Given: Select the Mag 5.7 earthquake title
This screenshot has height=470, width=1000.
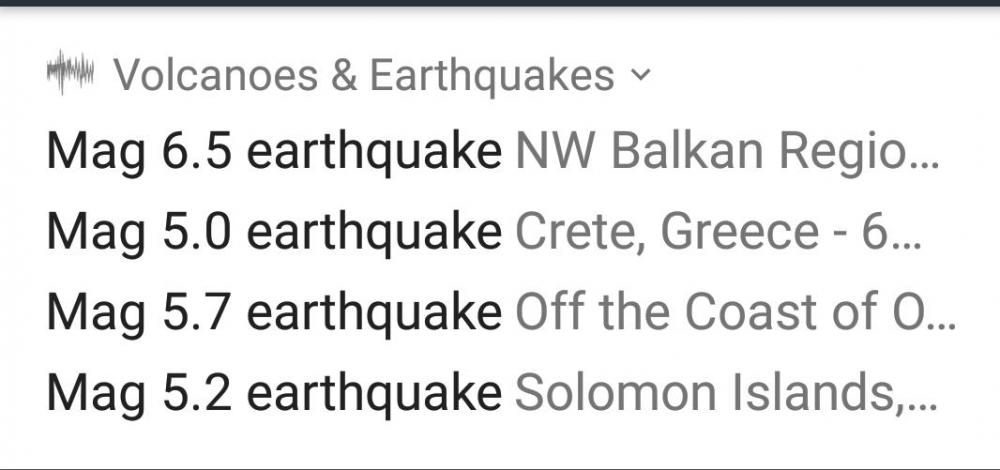Looking at the screenshot, I should pyautogui.click(x=274, y=313).
